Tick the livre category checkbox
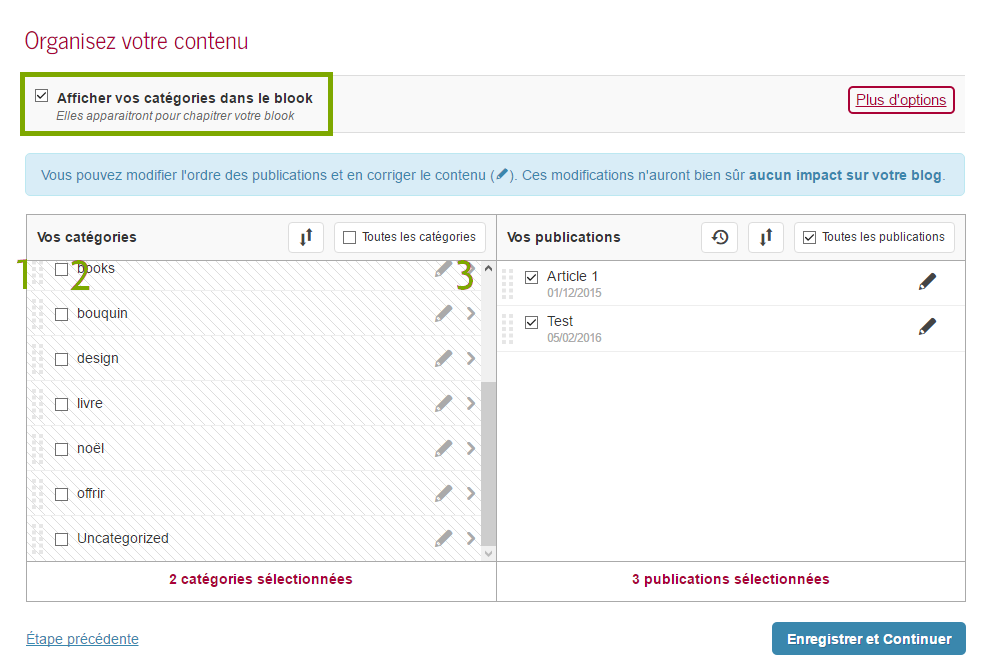 61,404
